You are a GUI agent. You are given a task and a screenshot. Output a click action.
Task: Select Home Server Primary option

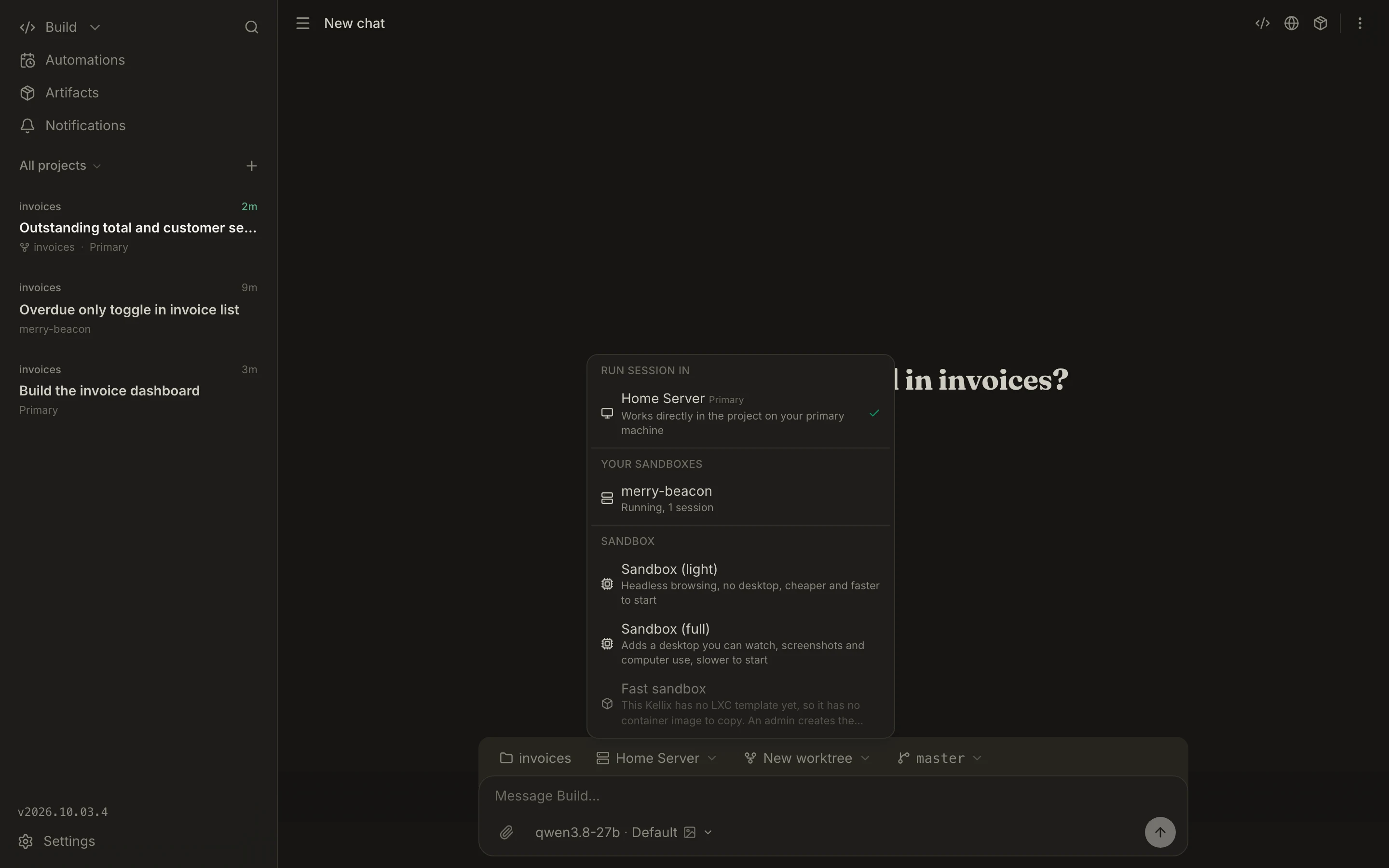(740, 414)
